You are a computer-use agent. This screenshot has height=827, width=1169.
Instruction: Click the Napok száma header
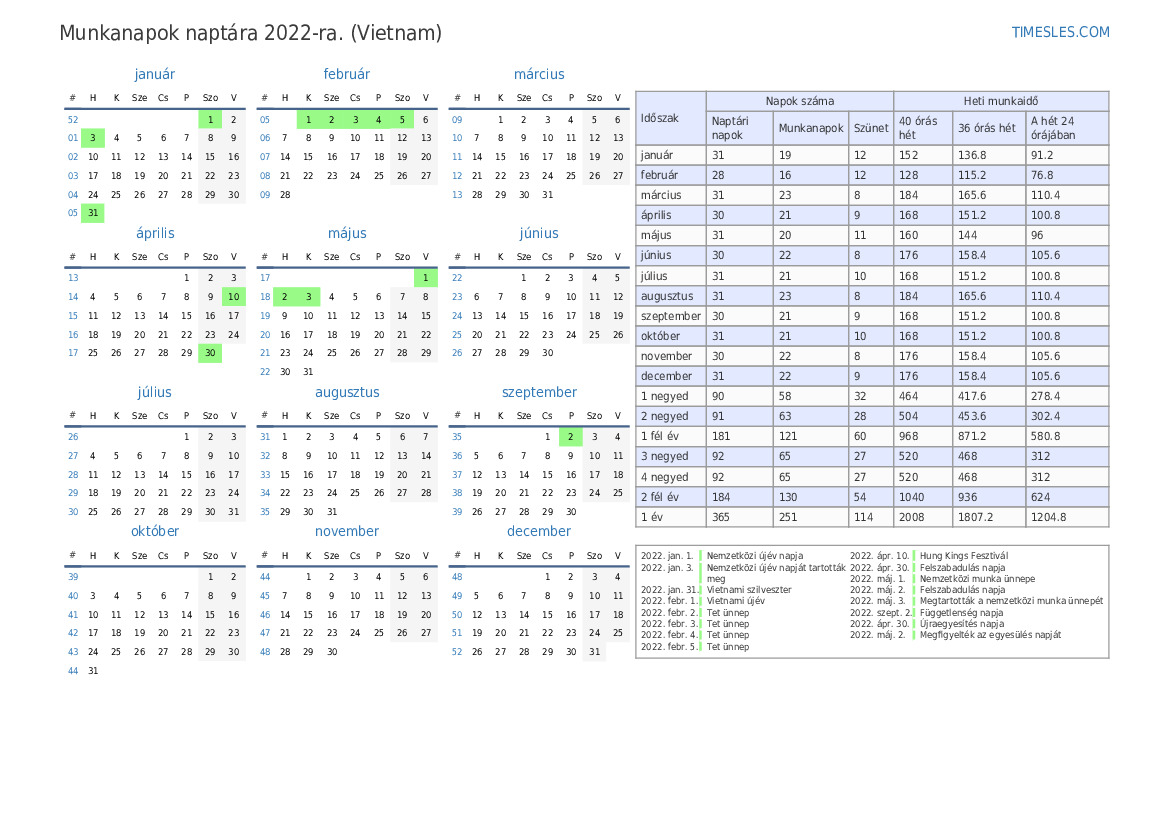(799, 101)
